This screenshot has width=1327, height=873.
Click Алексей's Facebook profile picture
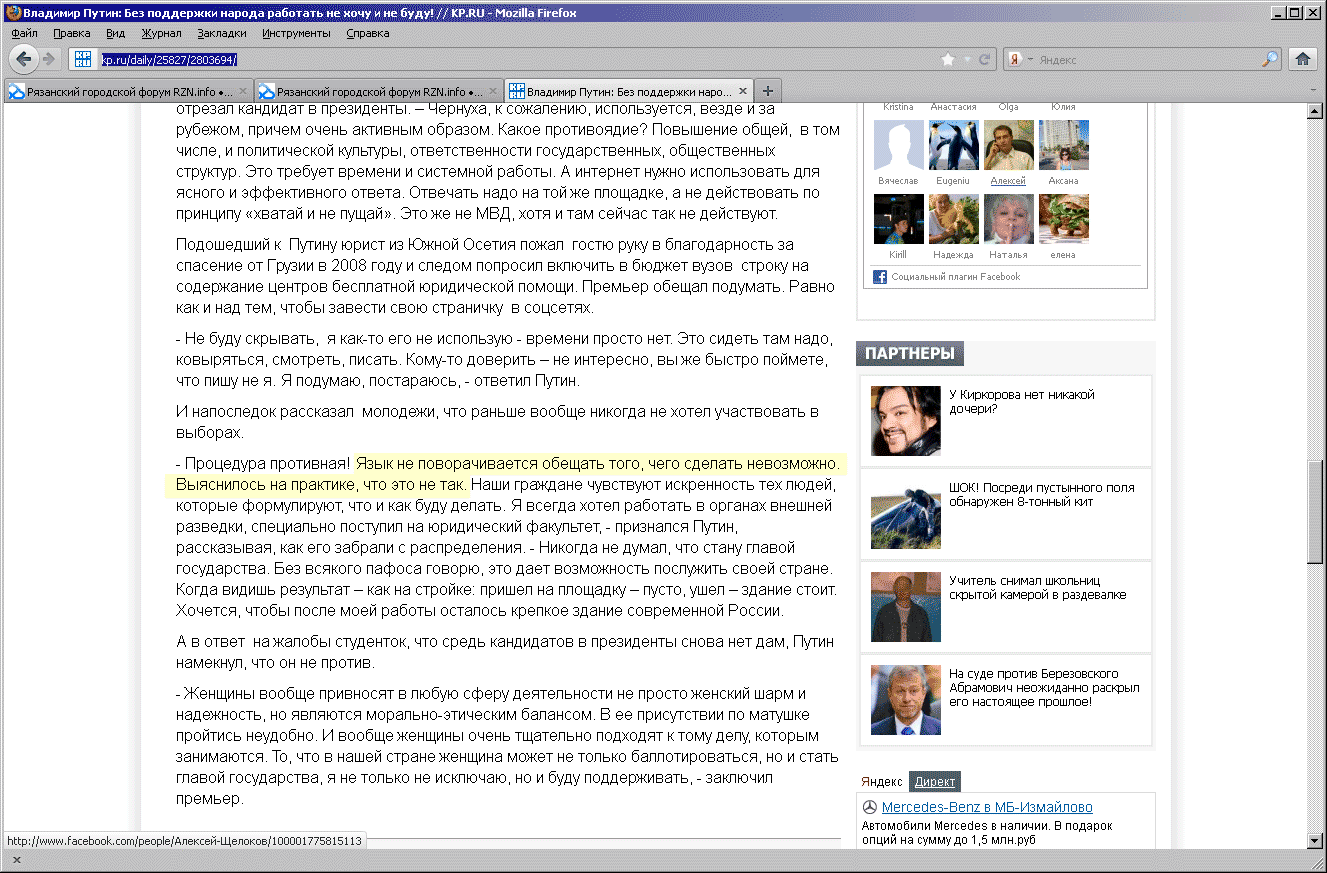tap(1008, 145)
